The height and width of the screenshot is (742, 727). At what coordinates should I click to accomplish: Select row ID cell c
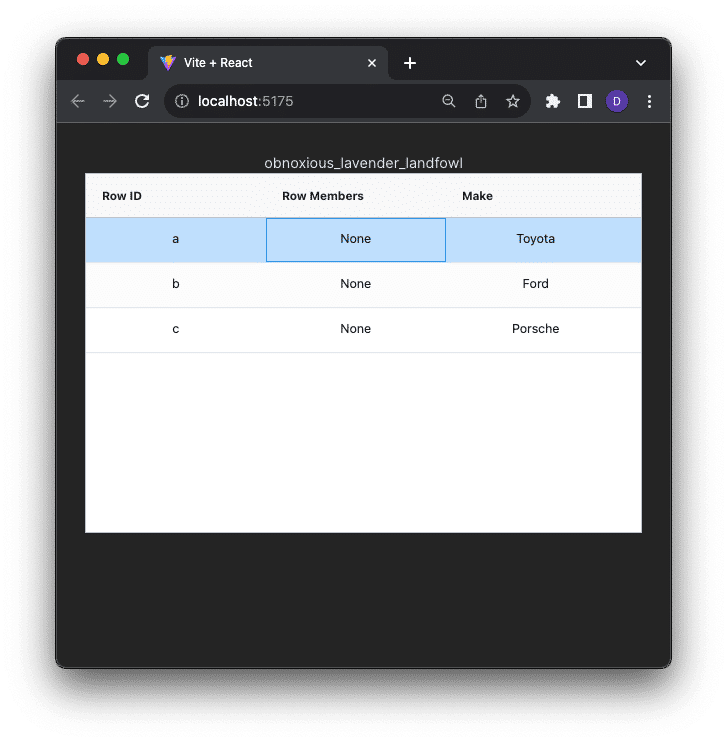point(176,329)
